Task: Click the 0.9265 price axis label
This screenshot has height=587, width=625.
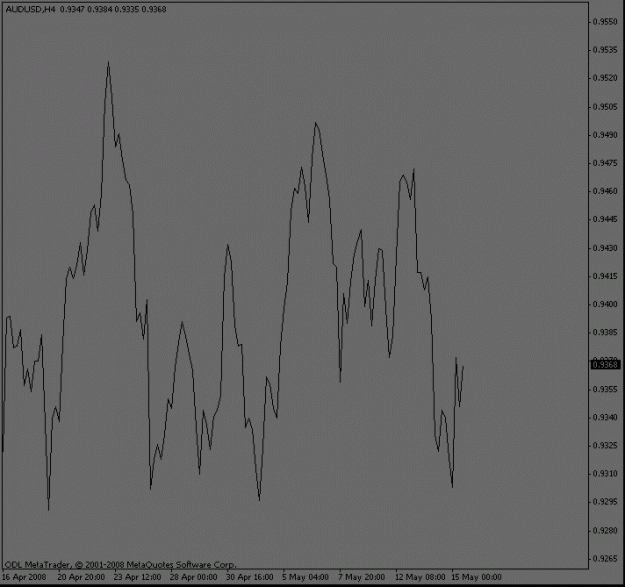Action: point(605,559)
